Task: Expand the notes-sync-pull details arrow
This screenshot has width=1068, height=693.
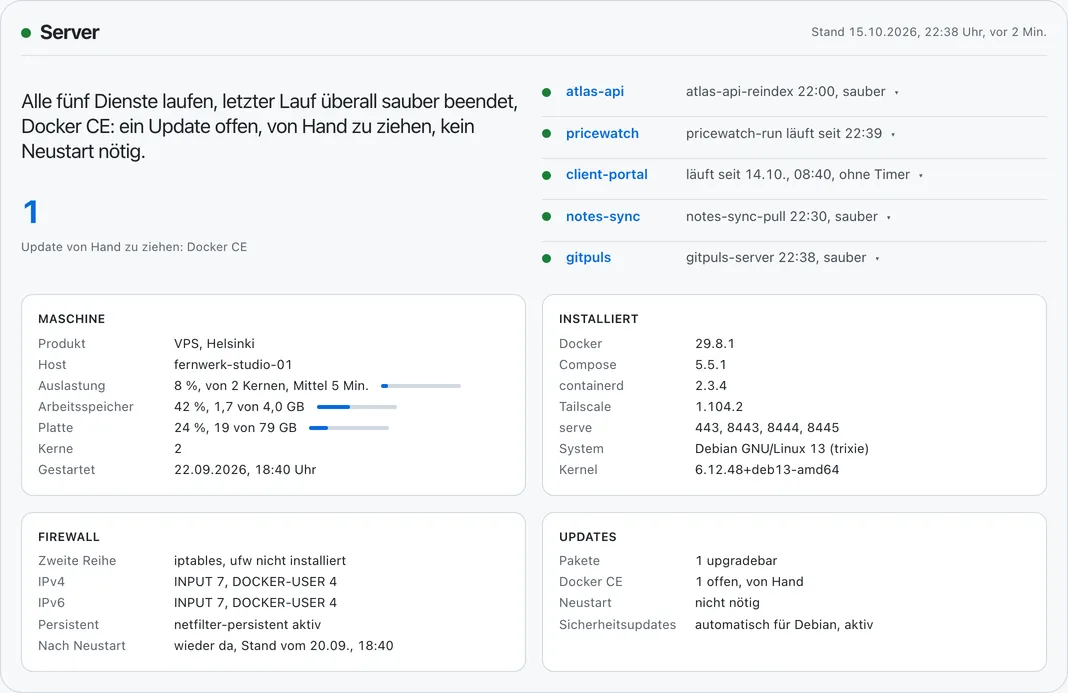Action: coord(889,217)
